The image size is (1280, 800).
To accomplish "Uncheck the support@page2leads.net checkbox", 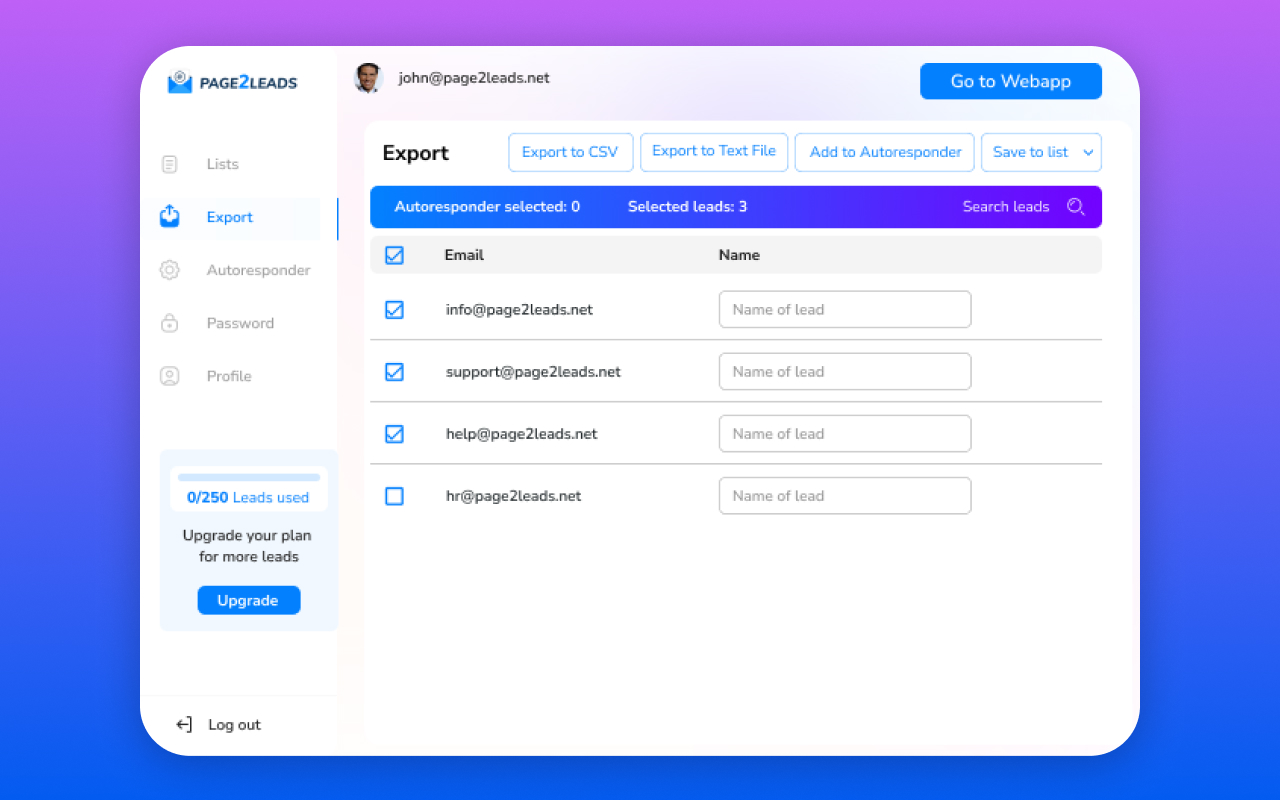I will [394, 372].
